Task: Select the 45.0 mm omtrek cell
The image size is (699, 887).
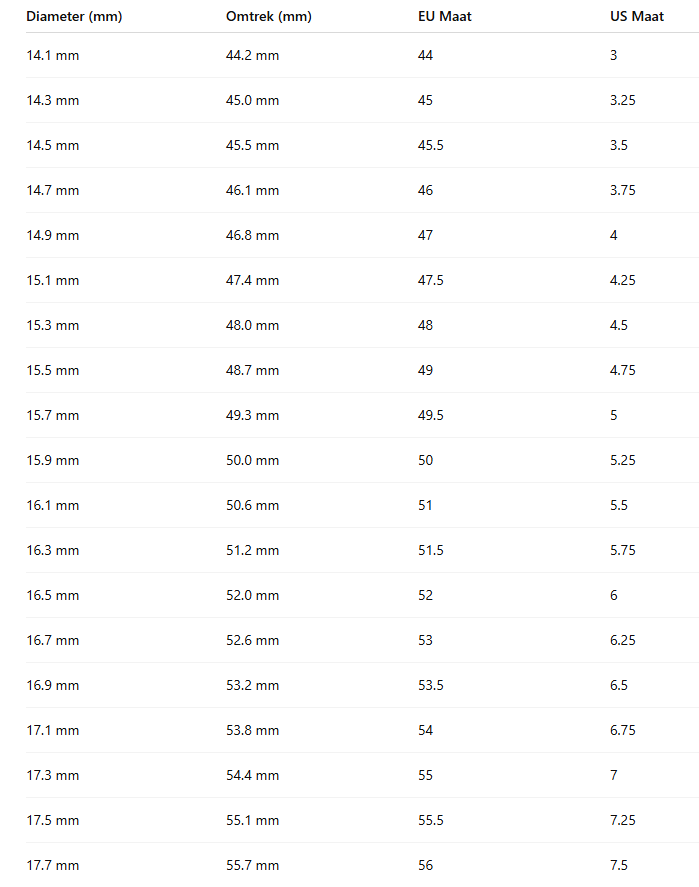Action: 252,100
